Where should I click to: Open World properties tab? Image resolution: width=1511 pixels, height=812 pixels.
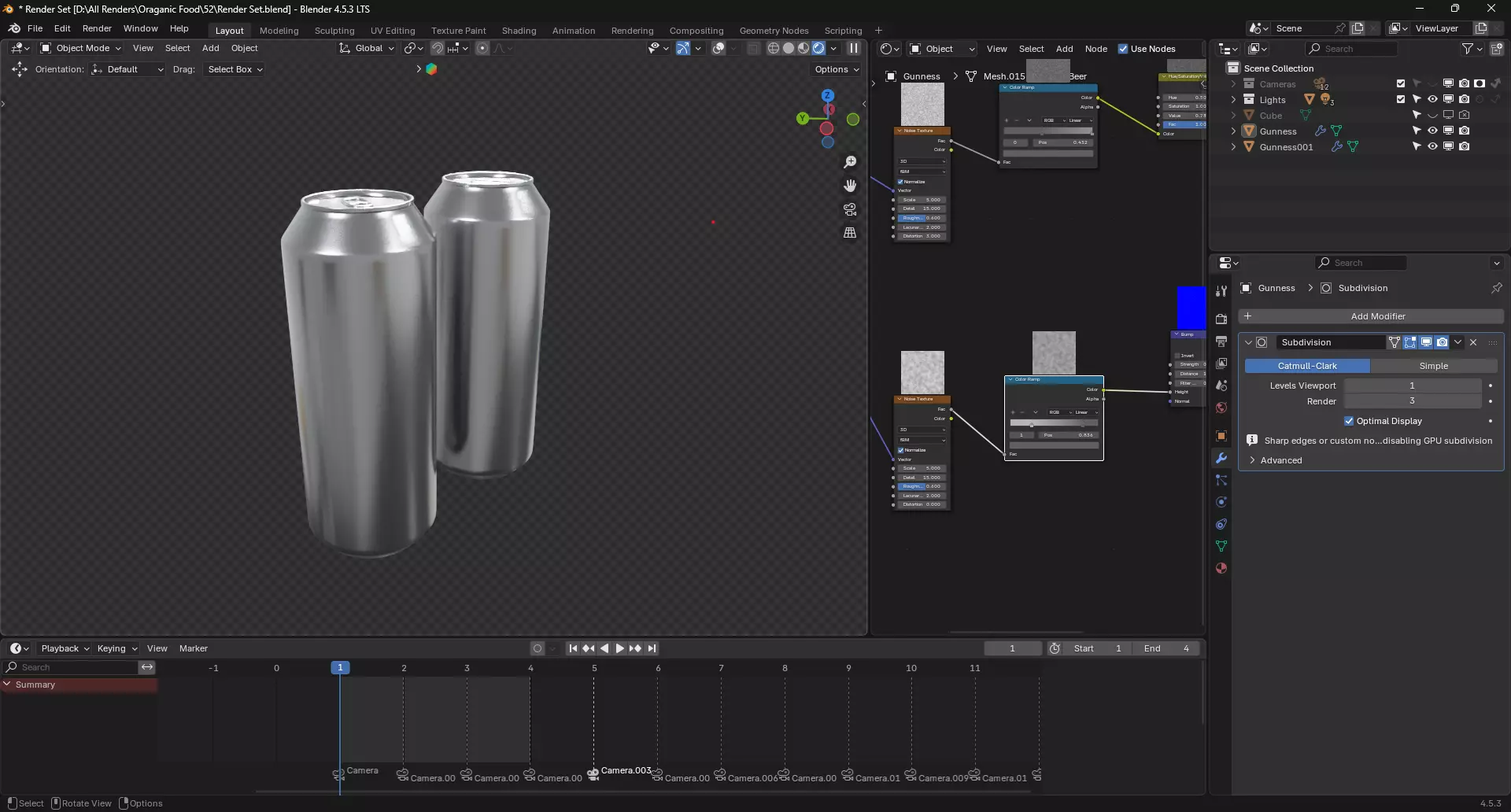1221,408
